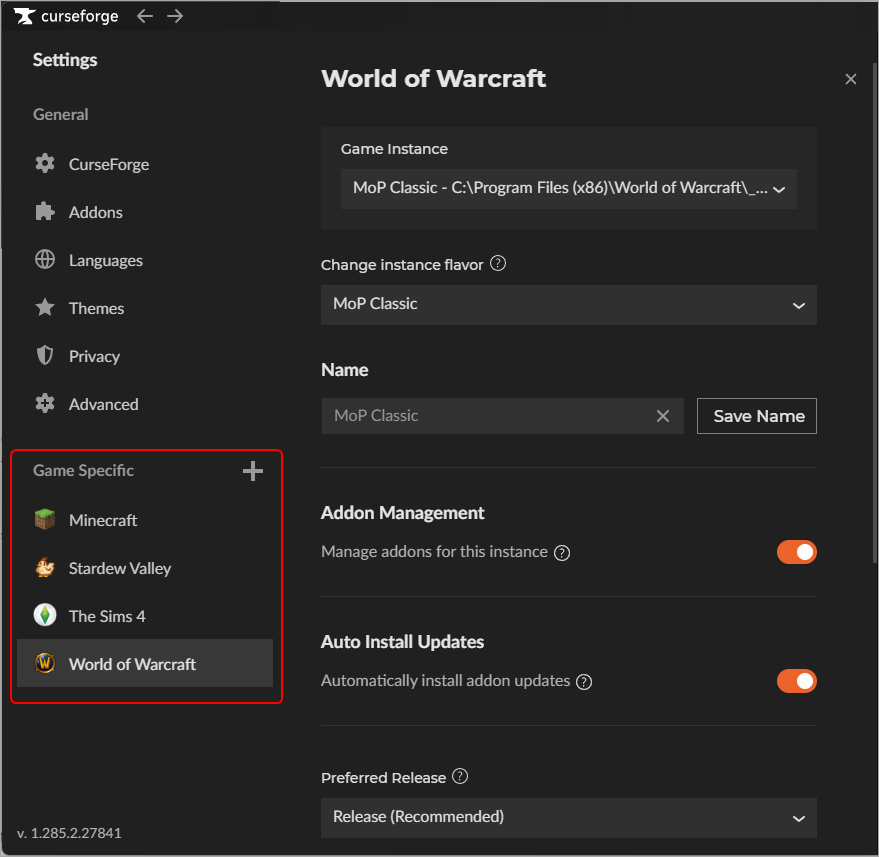Toggle Manage addons for this instance
The width and height of the screenshot is (879, 857).
[x=797, y=553]
